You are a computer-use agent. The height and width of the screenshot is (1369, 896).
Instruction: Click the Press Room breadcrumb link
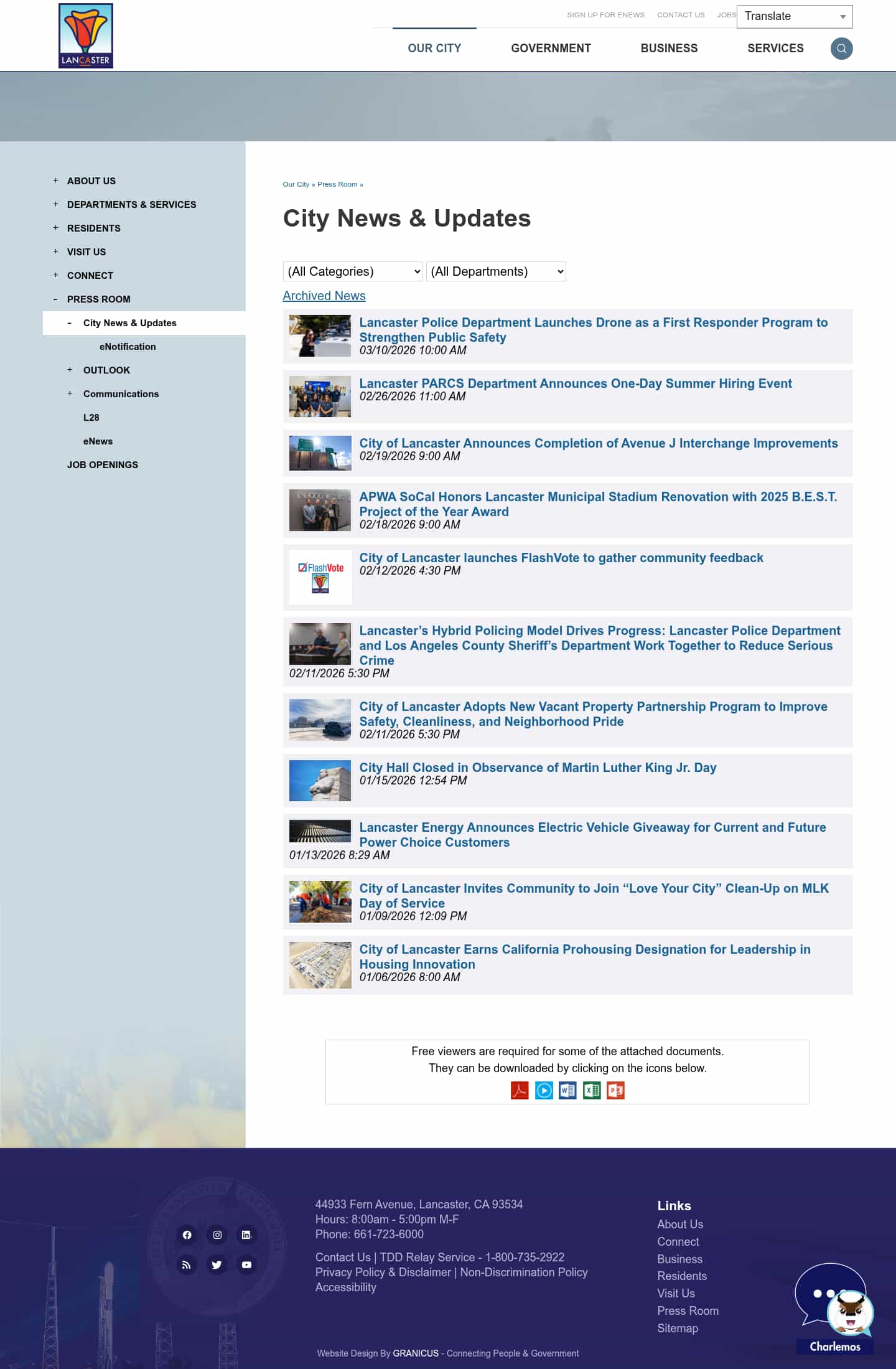pos(337,184)
